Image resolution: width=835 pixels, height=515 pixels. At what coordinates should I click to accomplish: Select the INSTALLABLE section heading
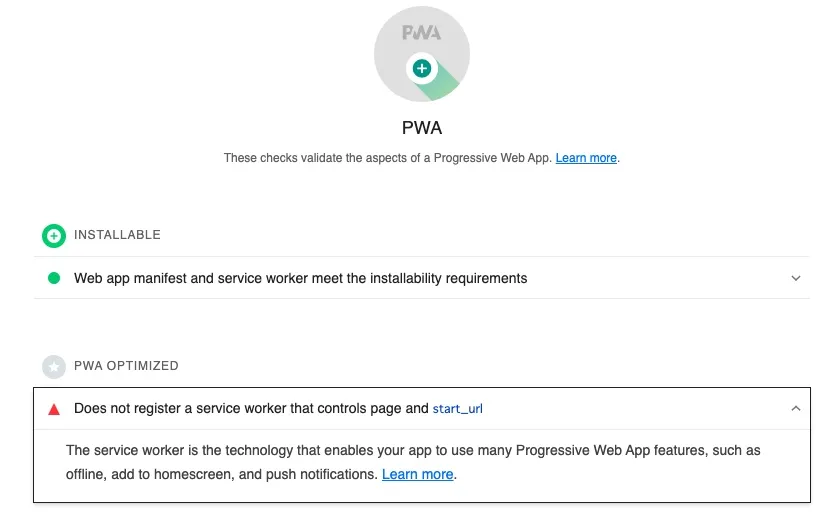117,235
